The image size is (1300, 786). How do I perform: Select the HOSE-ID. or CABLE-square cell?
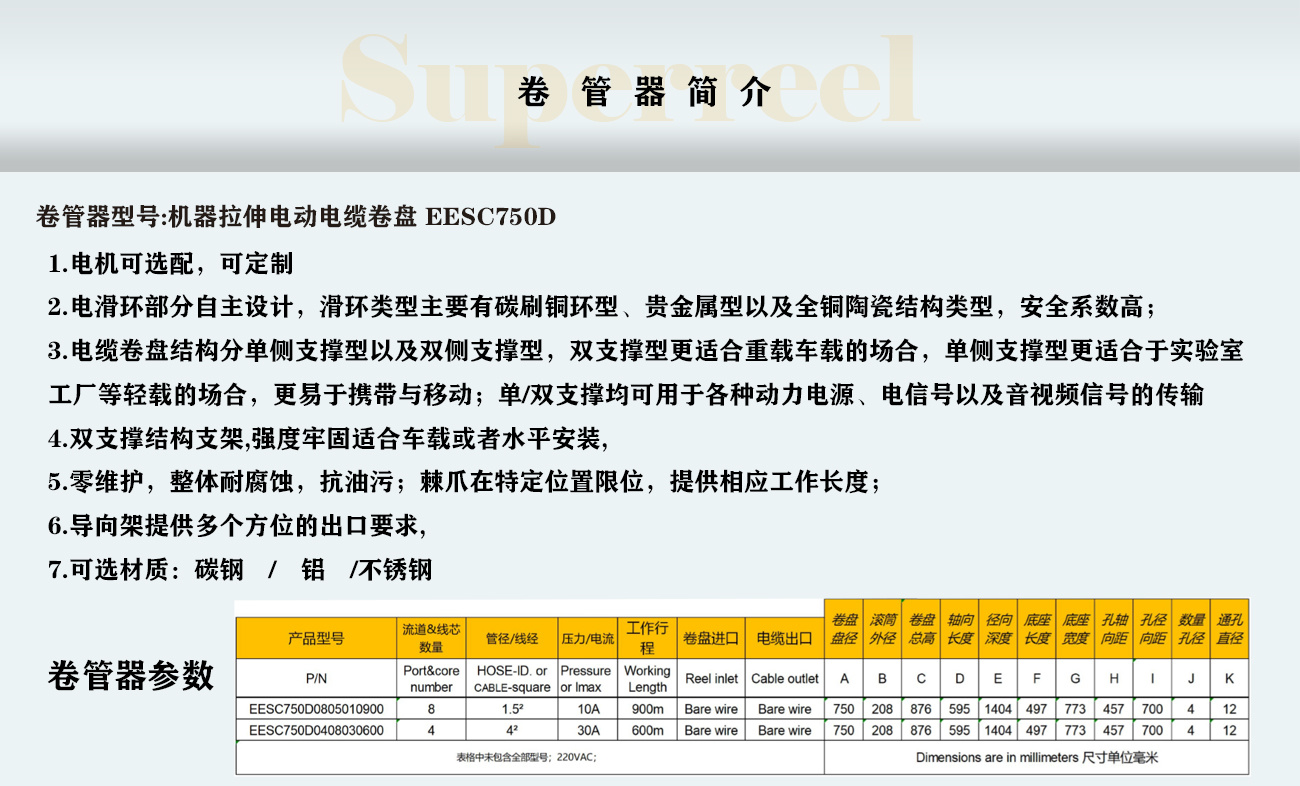coord(512,678)
